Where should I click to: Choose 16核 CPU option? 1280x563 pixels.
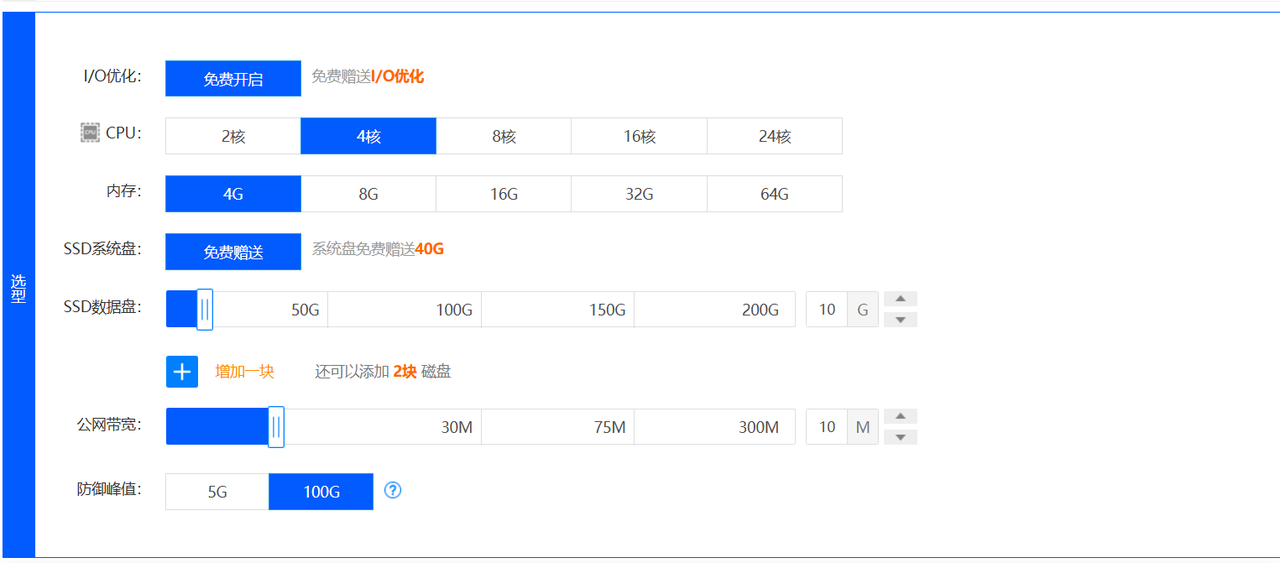pos(639,136)
